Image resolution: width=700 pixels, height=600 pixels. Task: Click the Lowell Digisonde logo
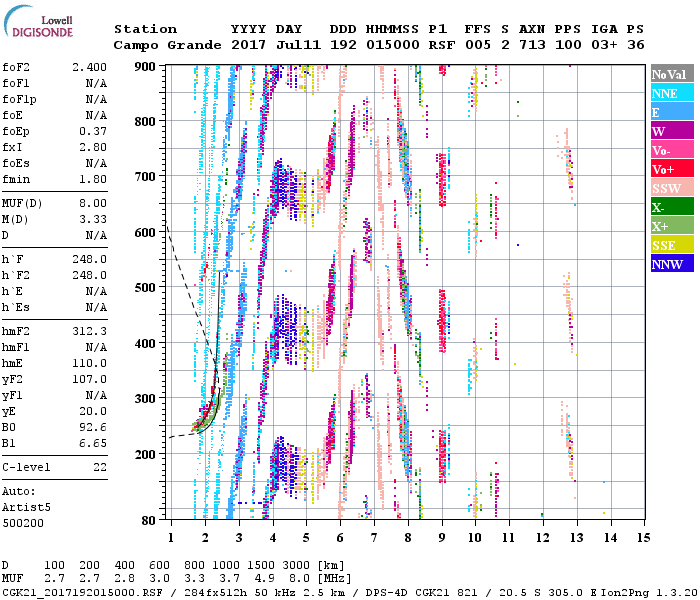click(38, 21)
